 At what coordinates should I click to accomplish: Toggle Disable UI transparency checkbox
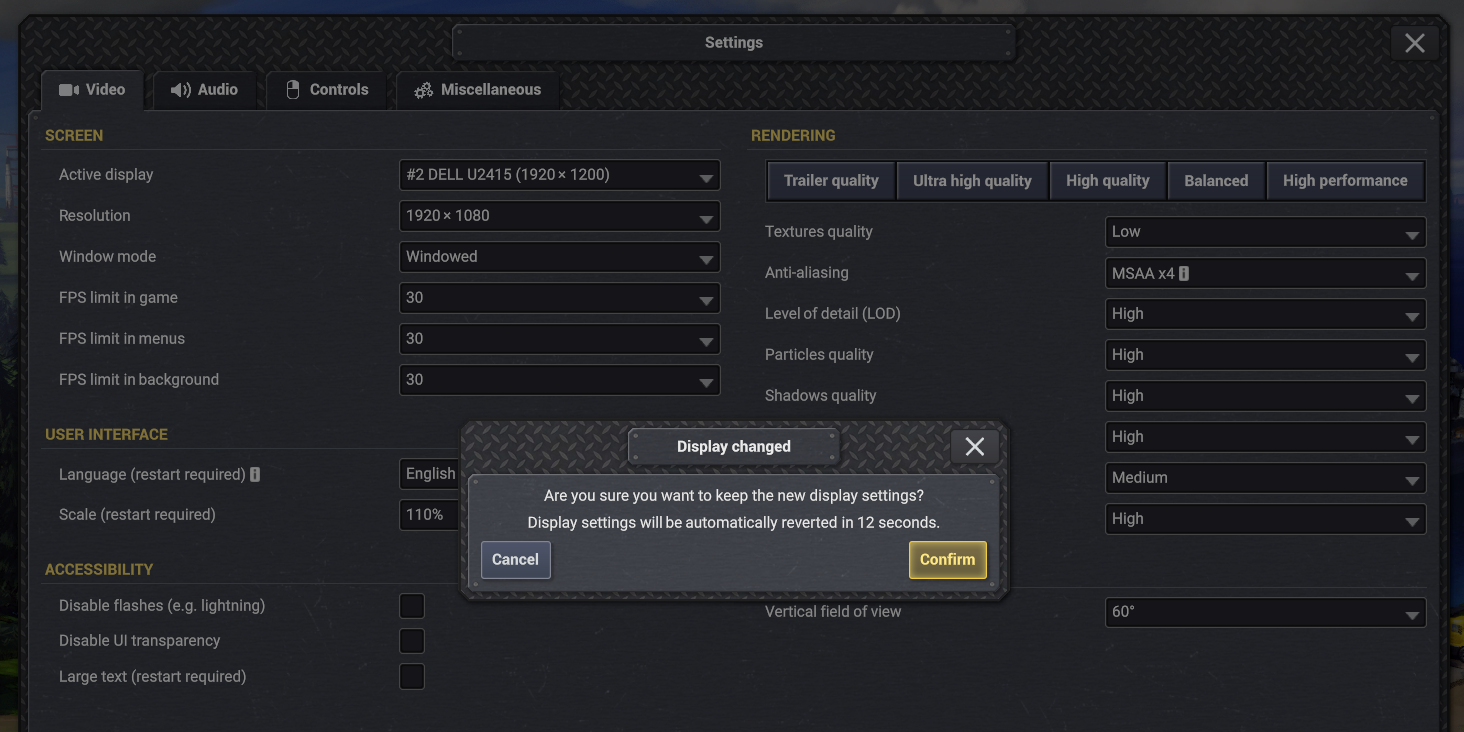[412, 641]
